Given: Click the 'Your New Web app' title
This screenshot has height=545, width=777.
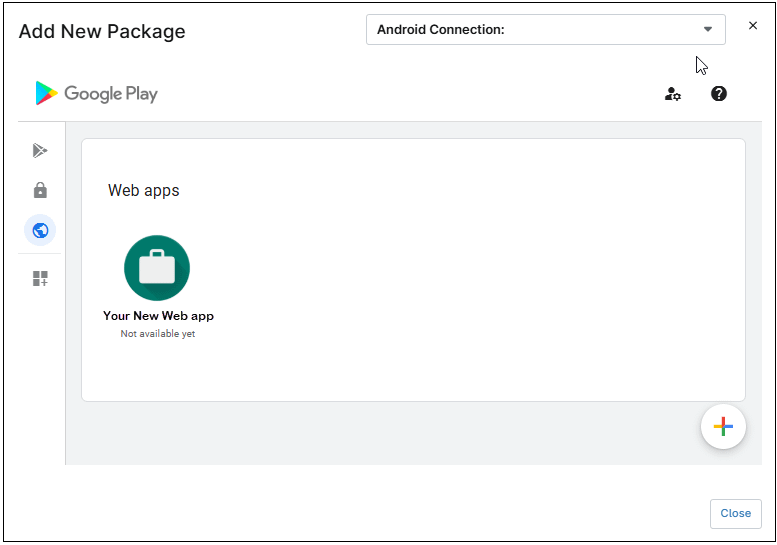Looking at the screenshot, I should 158,316.
